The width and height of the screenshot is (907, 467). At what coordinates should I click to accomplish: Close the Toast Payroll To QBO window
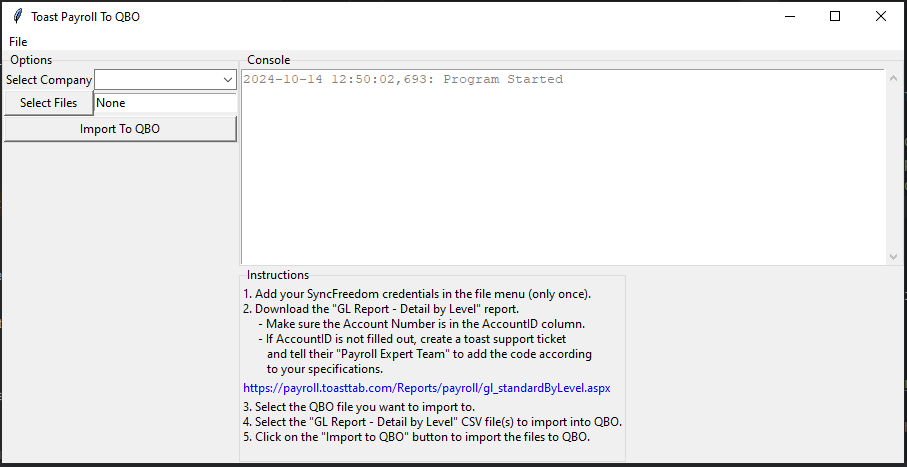[880, 16]
